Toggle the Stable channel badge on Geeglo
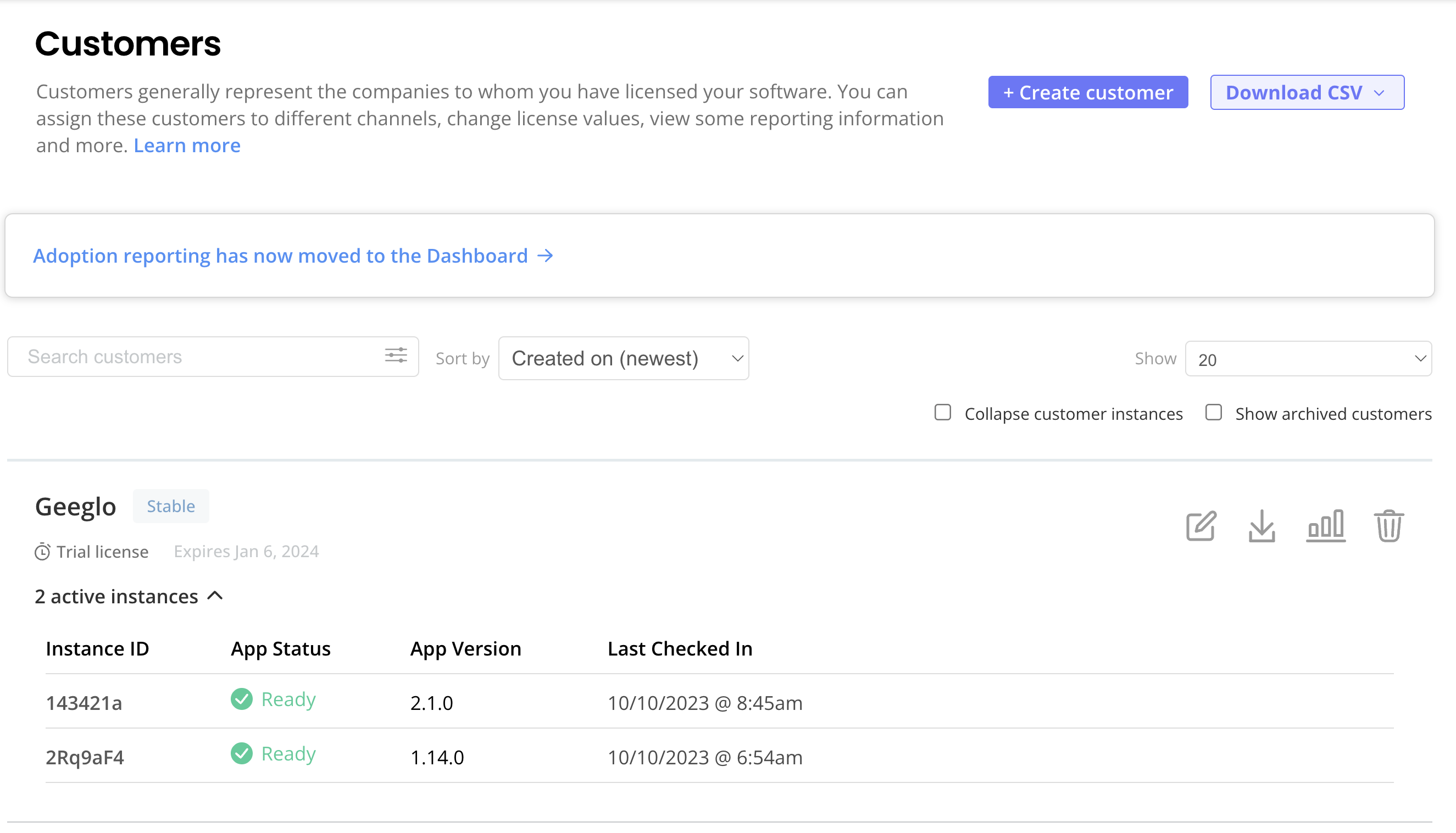 coord(170,506)
